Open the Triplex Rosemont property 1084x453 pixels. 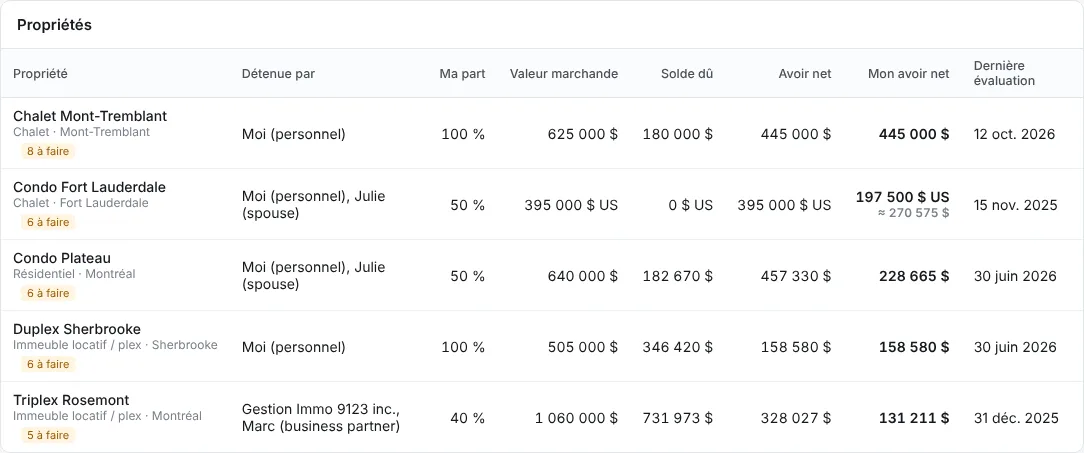tap(71, 400)
